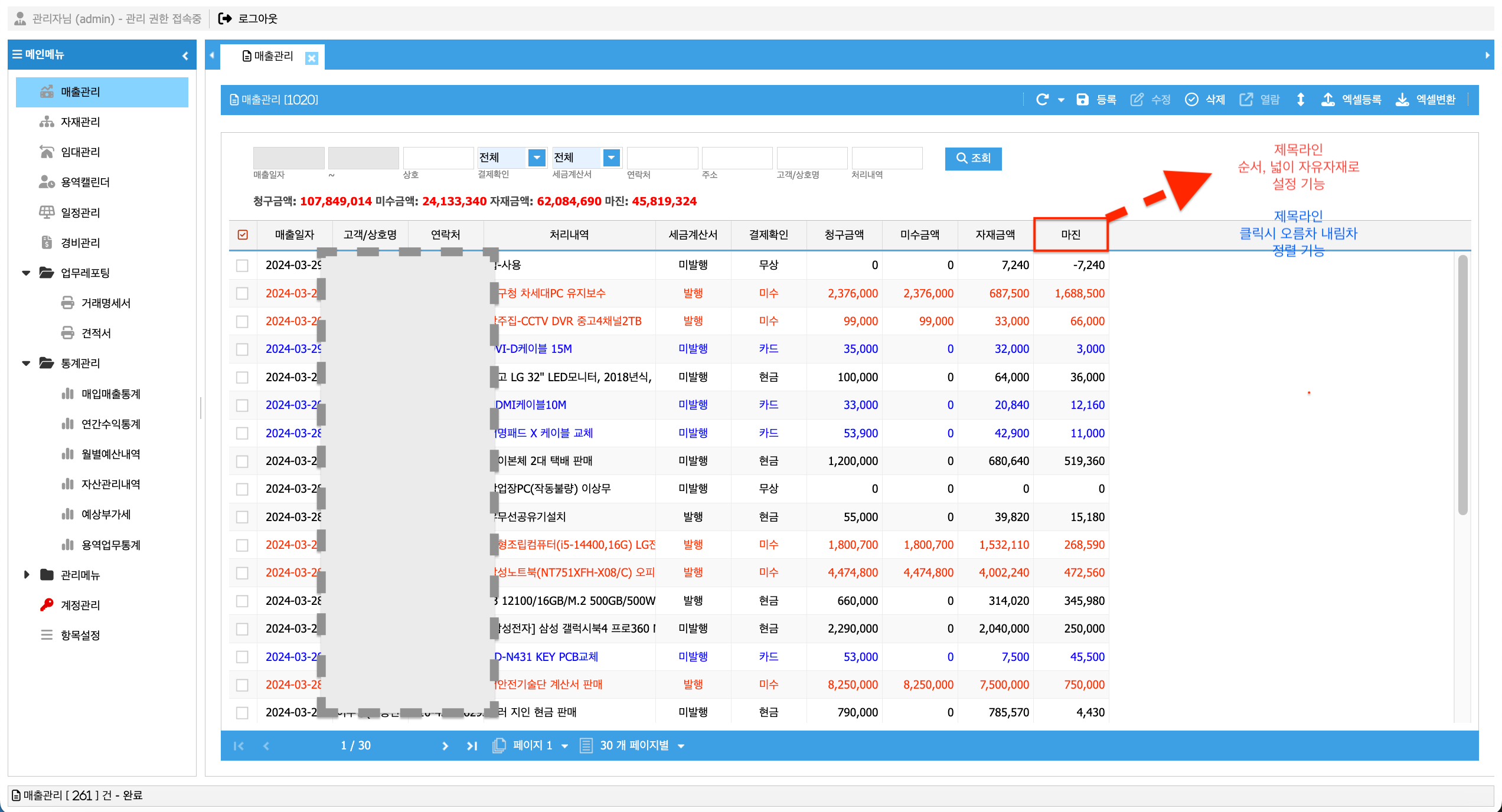
Task: Click the 상호 input field
Action: [x=437, y=158]
